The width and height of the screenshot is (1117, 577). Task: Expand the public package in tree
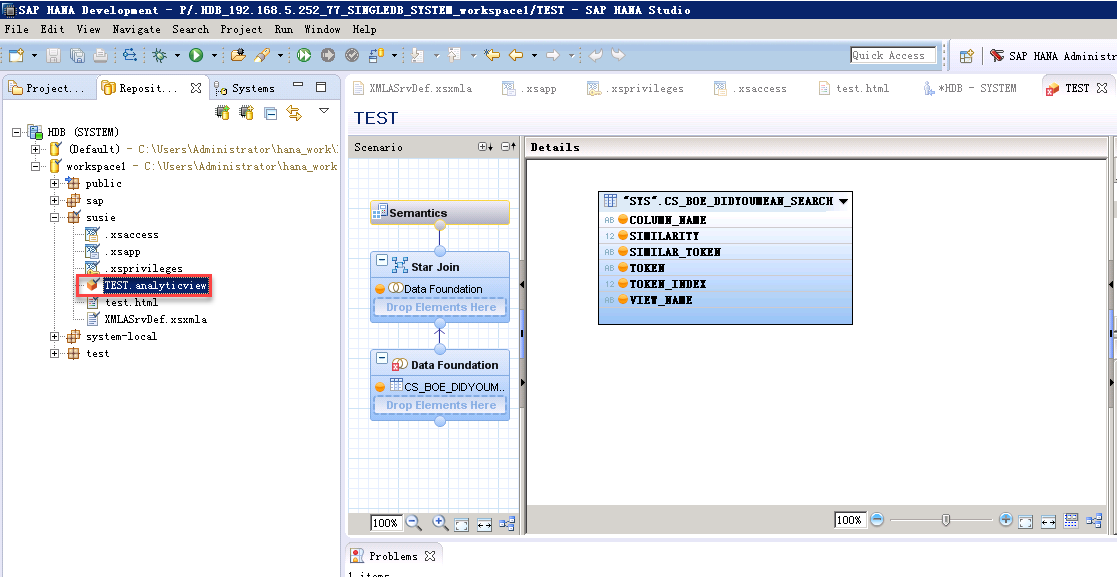pos(56,184)
